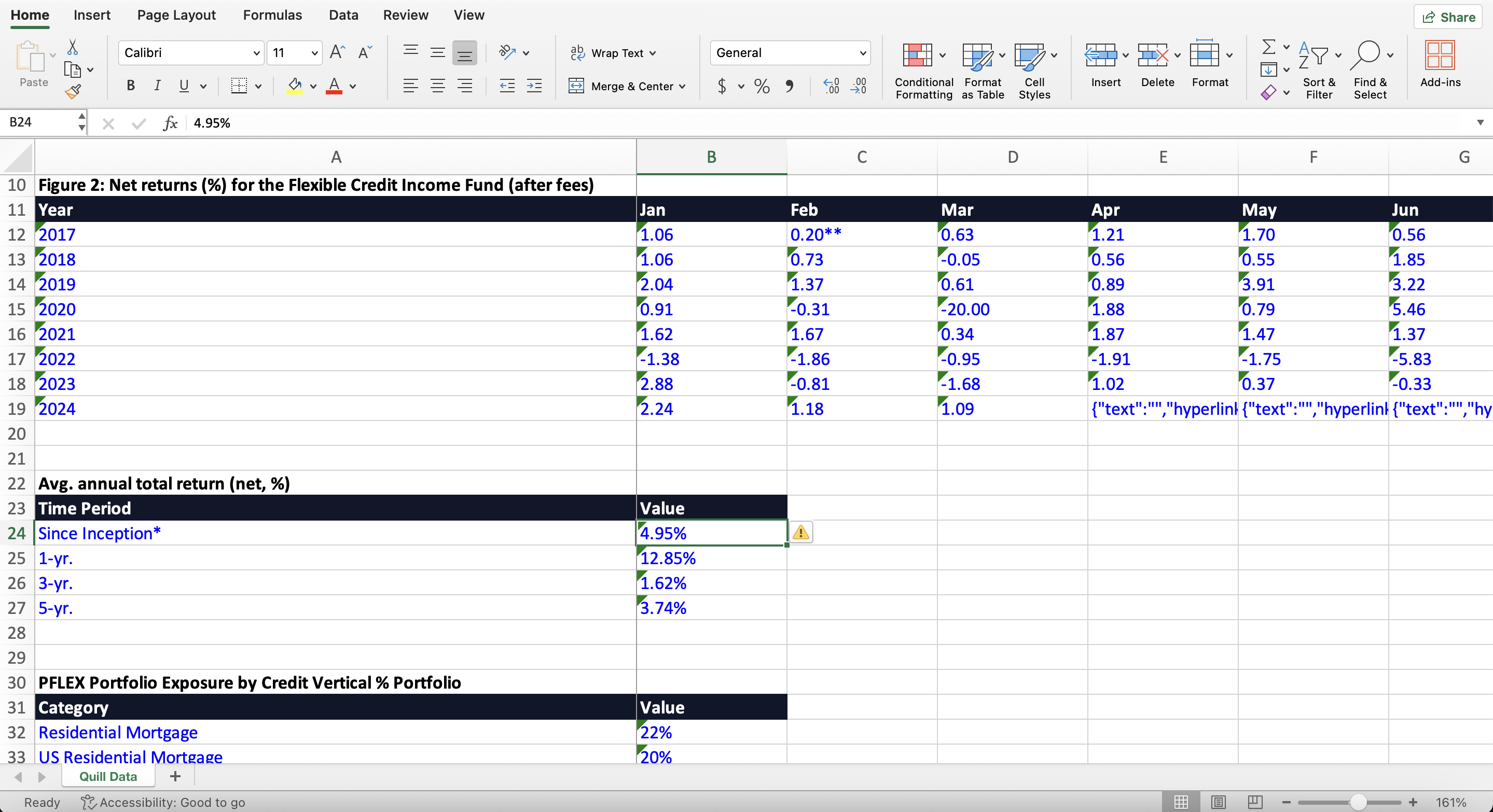The width and height of the screenshot is (1493, 812).
Task: Click the Delete cells icon
Action: pos(1152,55)
